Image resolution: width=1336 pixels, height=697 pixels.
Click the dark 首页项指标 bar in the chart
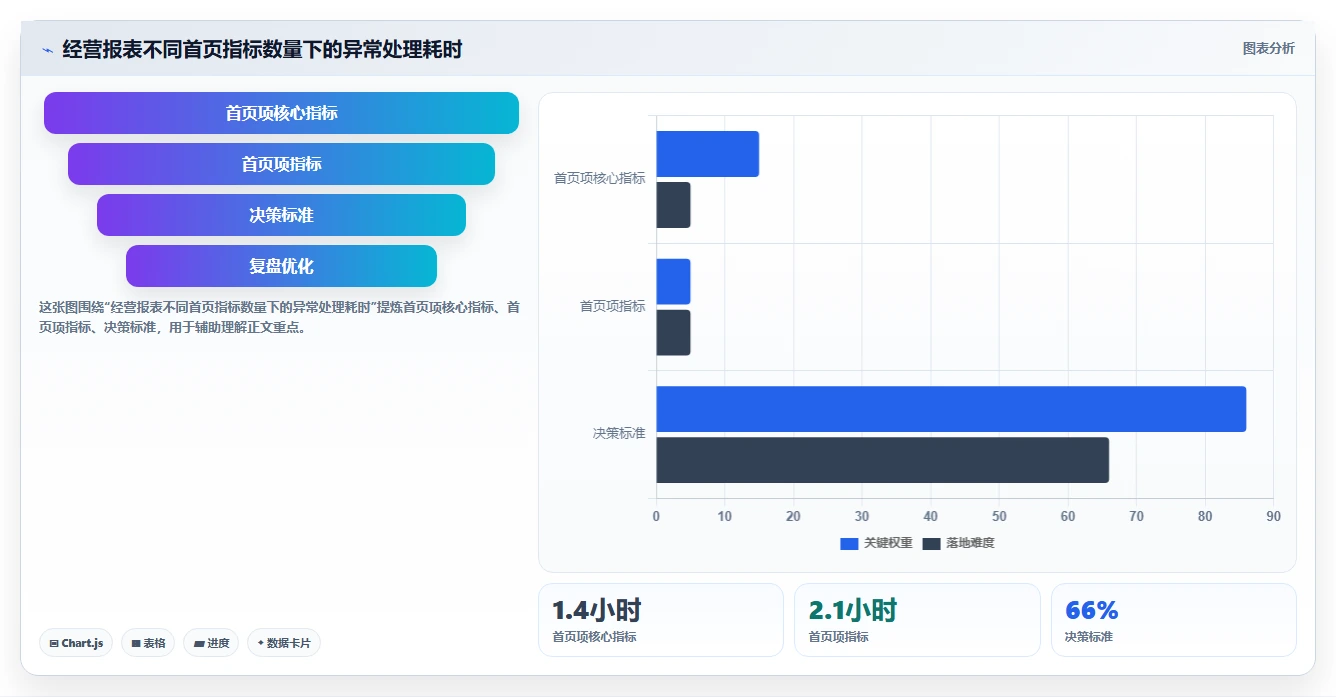point(673,333)
